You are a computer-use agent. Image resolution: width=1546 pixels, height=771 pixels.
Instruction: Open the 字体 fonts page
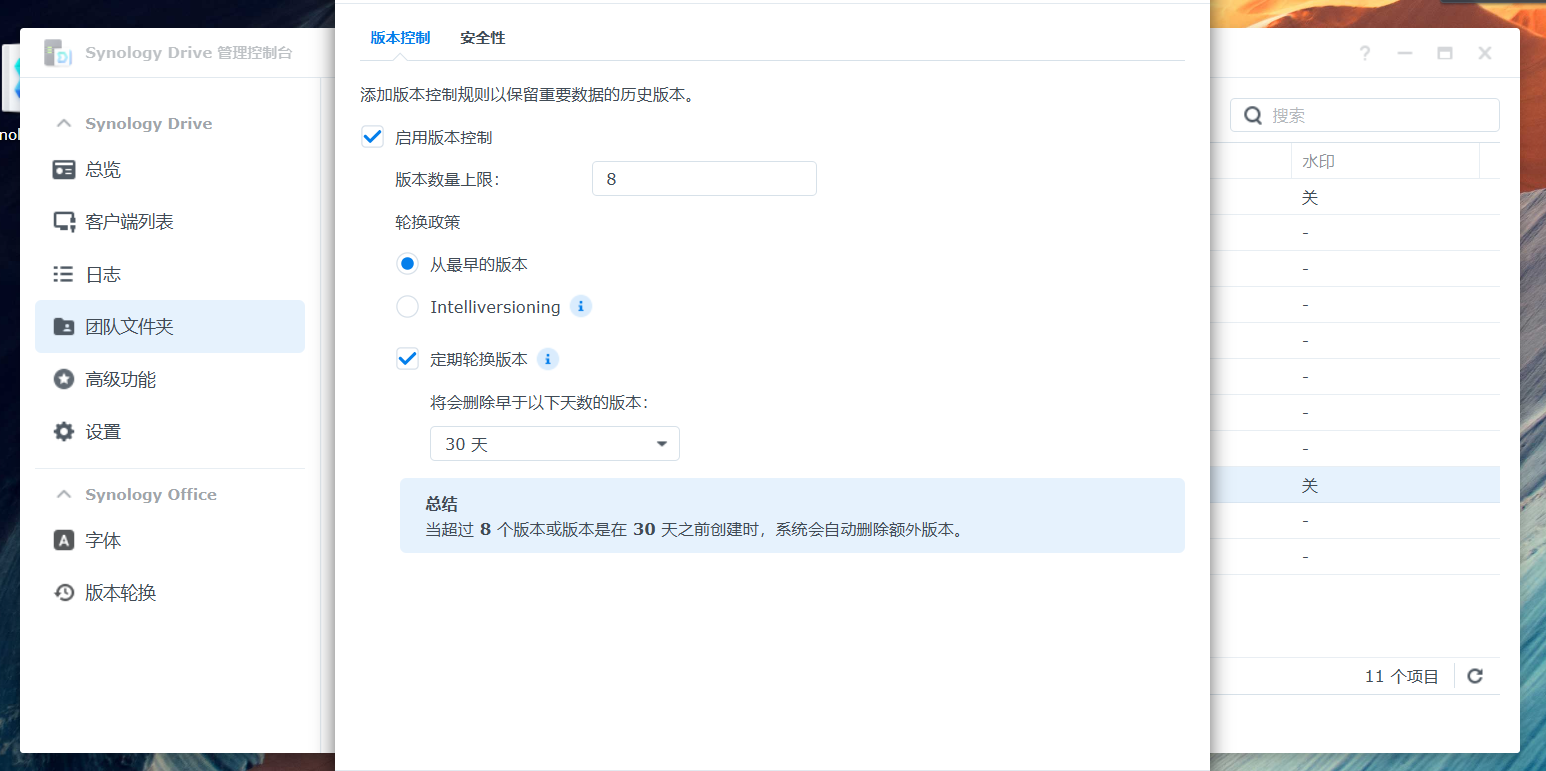click(170, 540)
